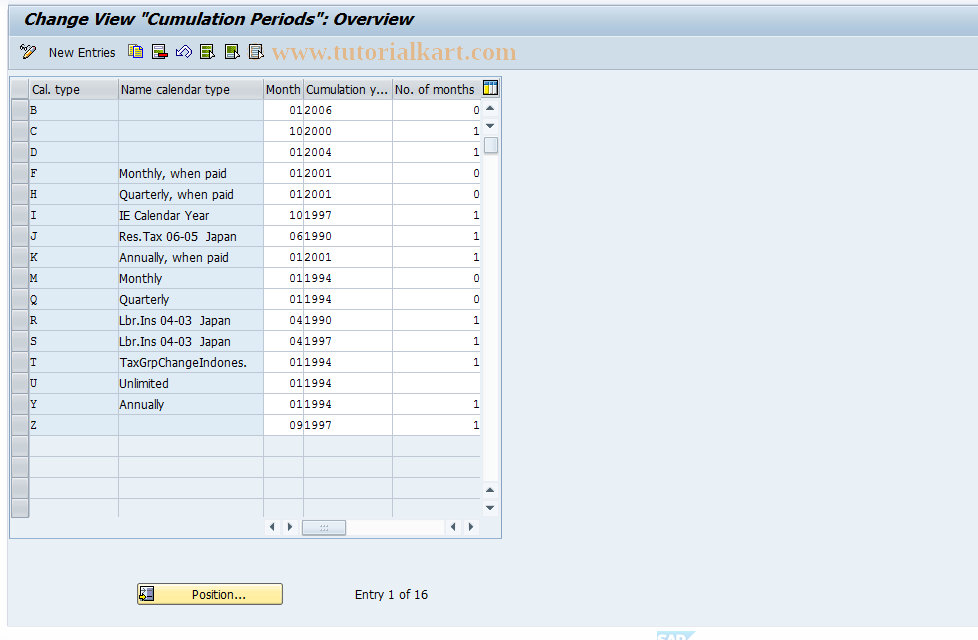This screenshot has width=978, height=640.
Task: Click the Delete entry icon
Action: 160,52
